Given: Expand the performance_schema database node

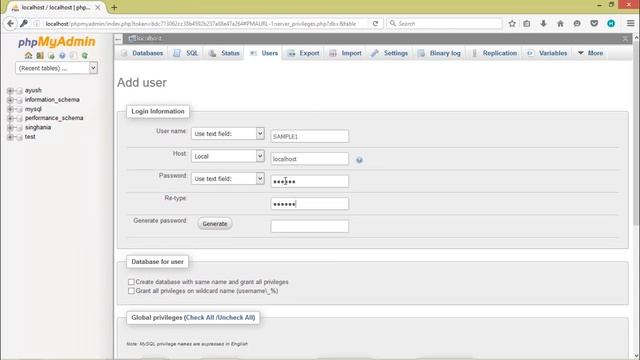Looking at the screenshot, I should point(10,118).
